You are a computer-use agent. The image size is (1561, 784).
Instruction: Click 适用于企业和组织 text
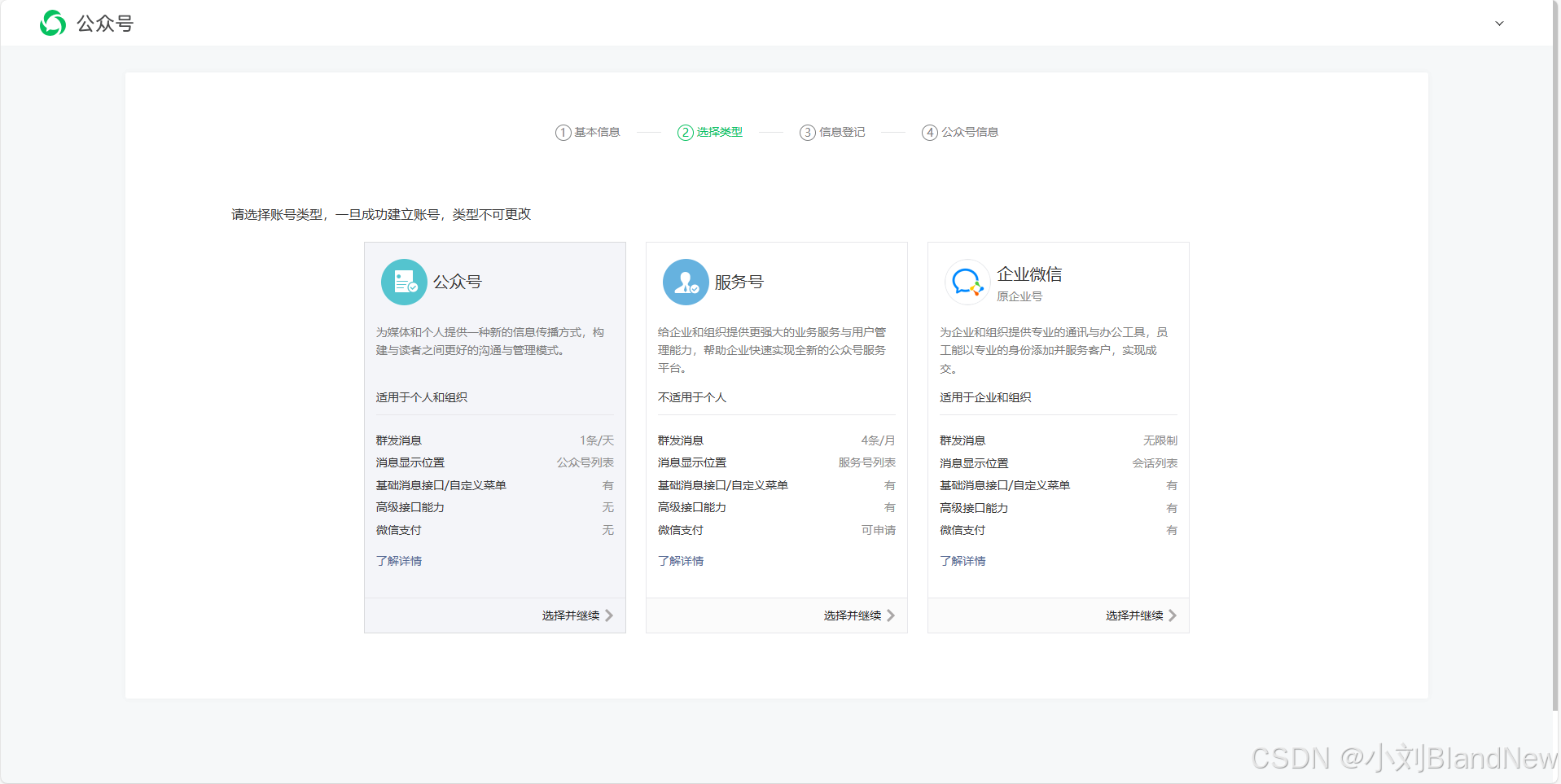tap(985, 397)
